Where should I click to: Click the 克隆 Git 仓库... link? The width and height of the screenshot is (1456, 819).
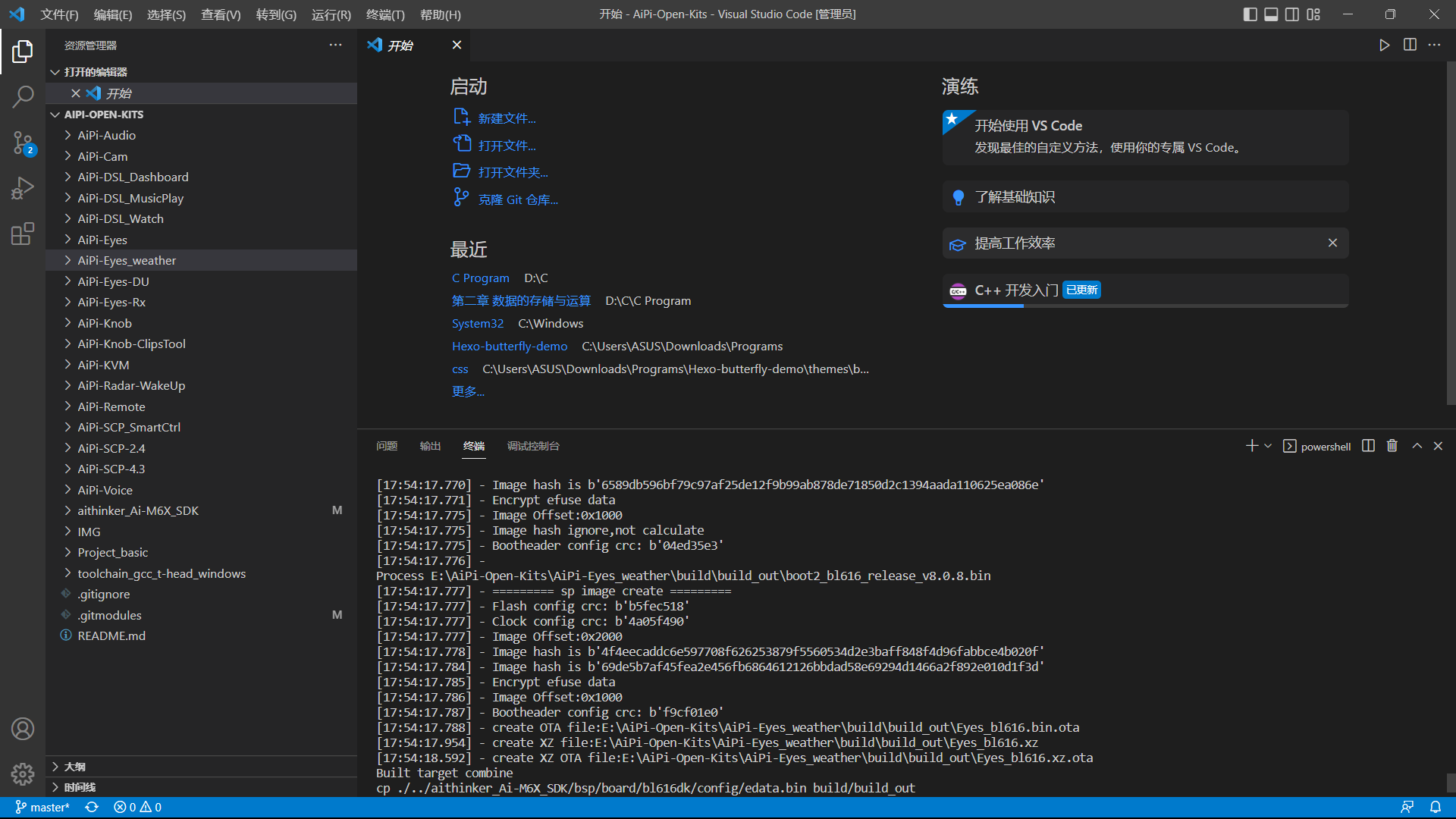coord(518,199)
